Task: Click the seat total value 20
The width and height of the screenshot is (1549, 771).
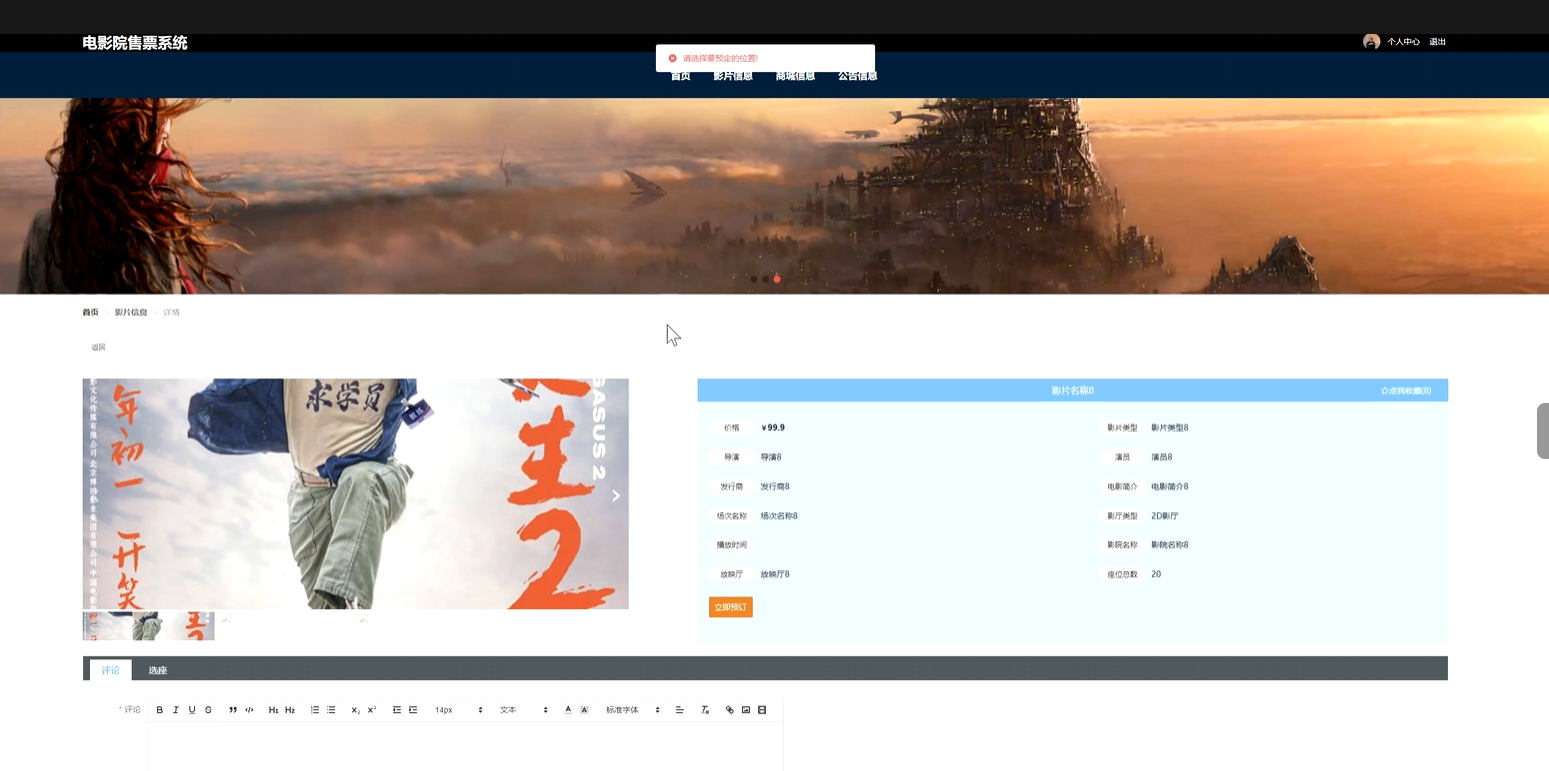Action: 1156,575
